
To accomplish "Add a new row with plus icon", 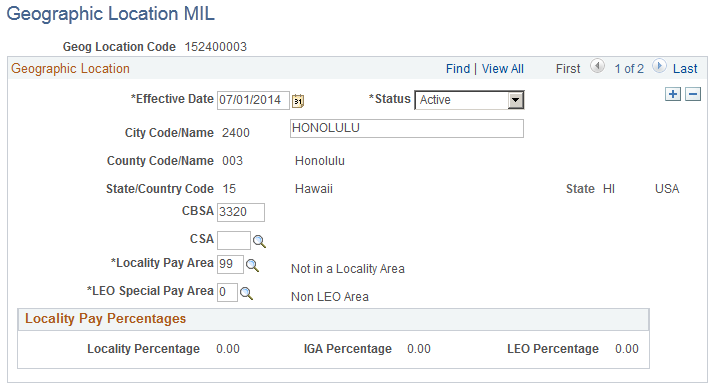I will (x=673, y=94).
